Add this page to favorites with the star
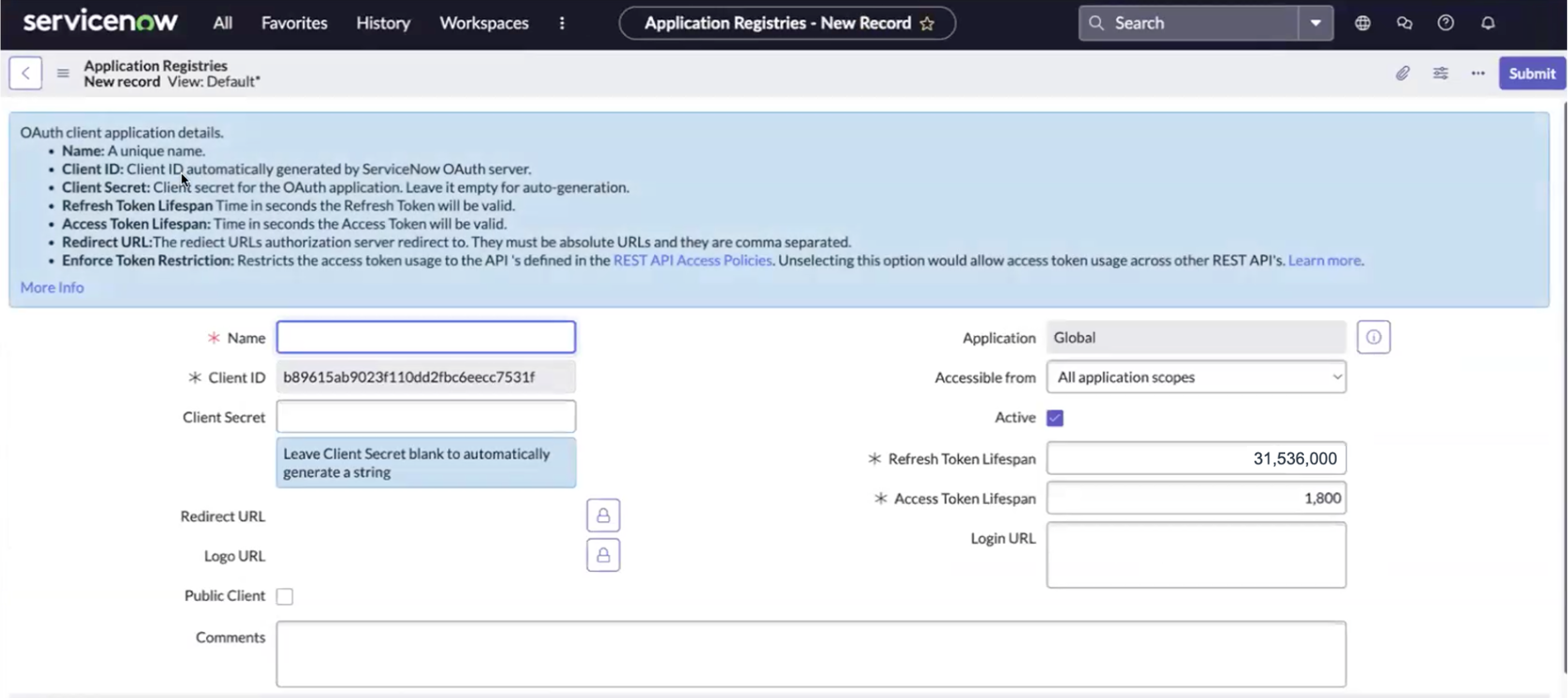Screen dimensions: 1568x698 [926, 24]
